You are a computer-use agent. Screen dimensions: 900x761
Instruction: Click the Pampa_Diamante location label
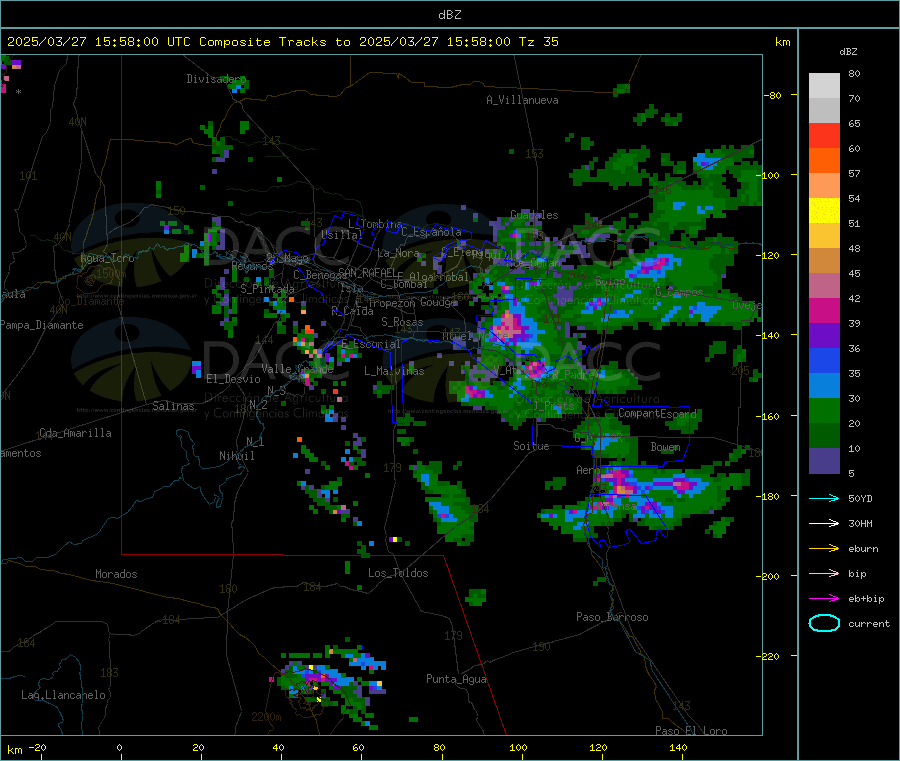[x=42, y=325]
